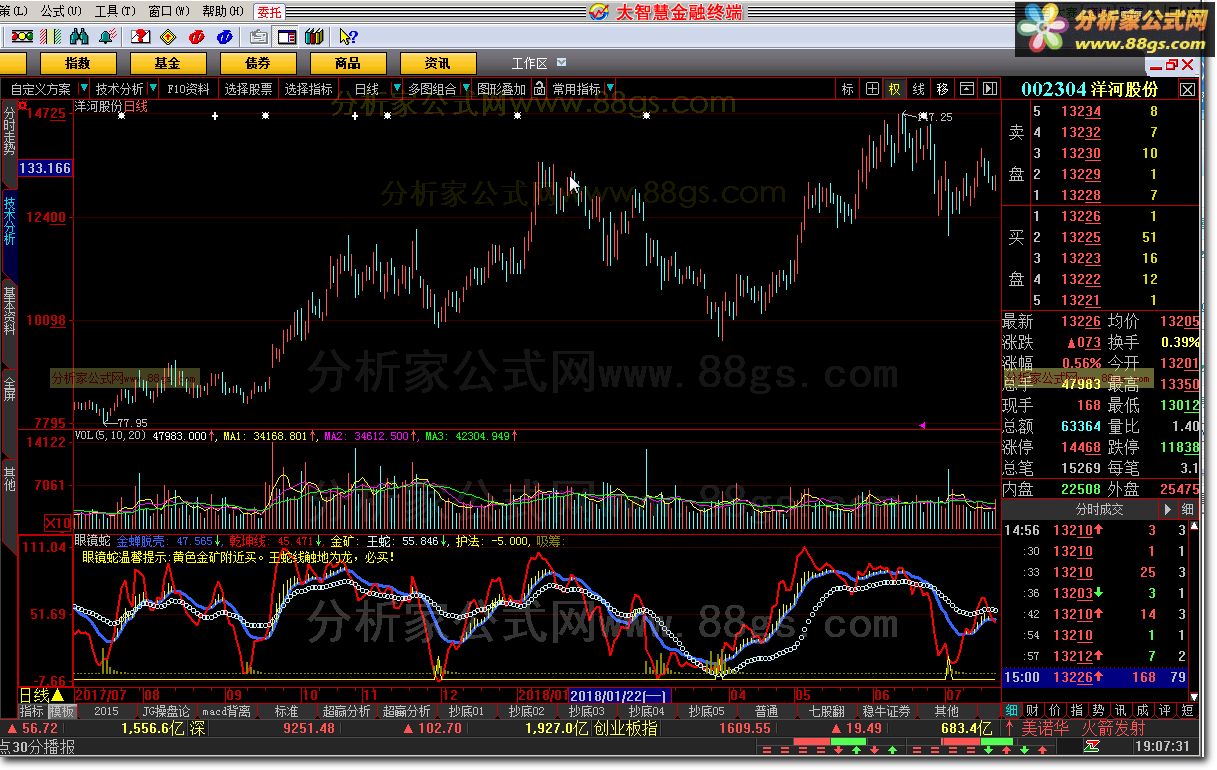Viewport: 1217px width, 770px height.
Task: Open the 财 tab in quote panel
Action: [x=1031, y=710]
